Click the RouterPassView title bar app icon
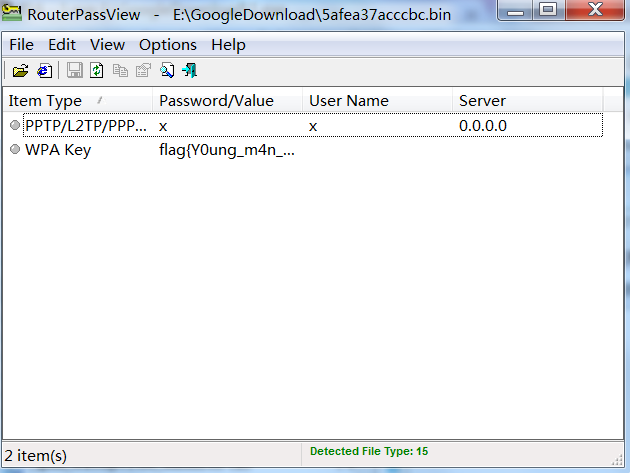This screenshot has height=473, width=630. [12, 13]
